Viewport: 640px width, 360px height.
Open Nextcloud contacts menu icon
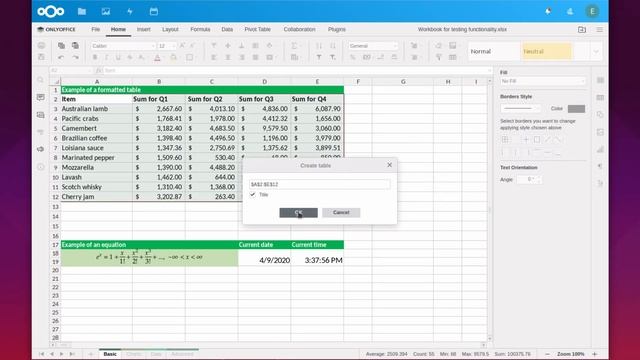[x=570, y=11]
